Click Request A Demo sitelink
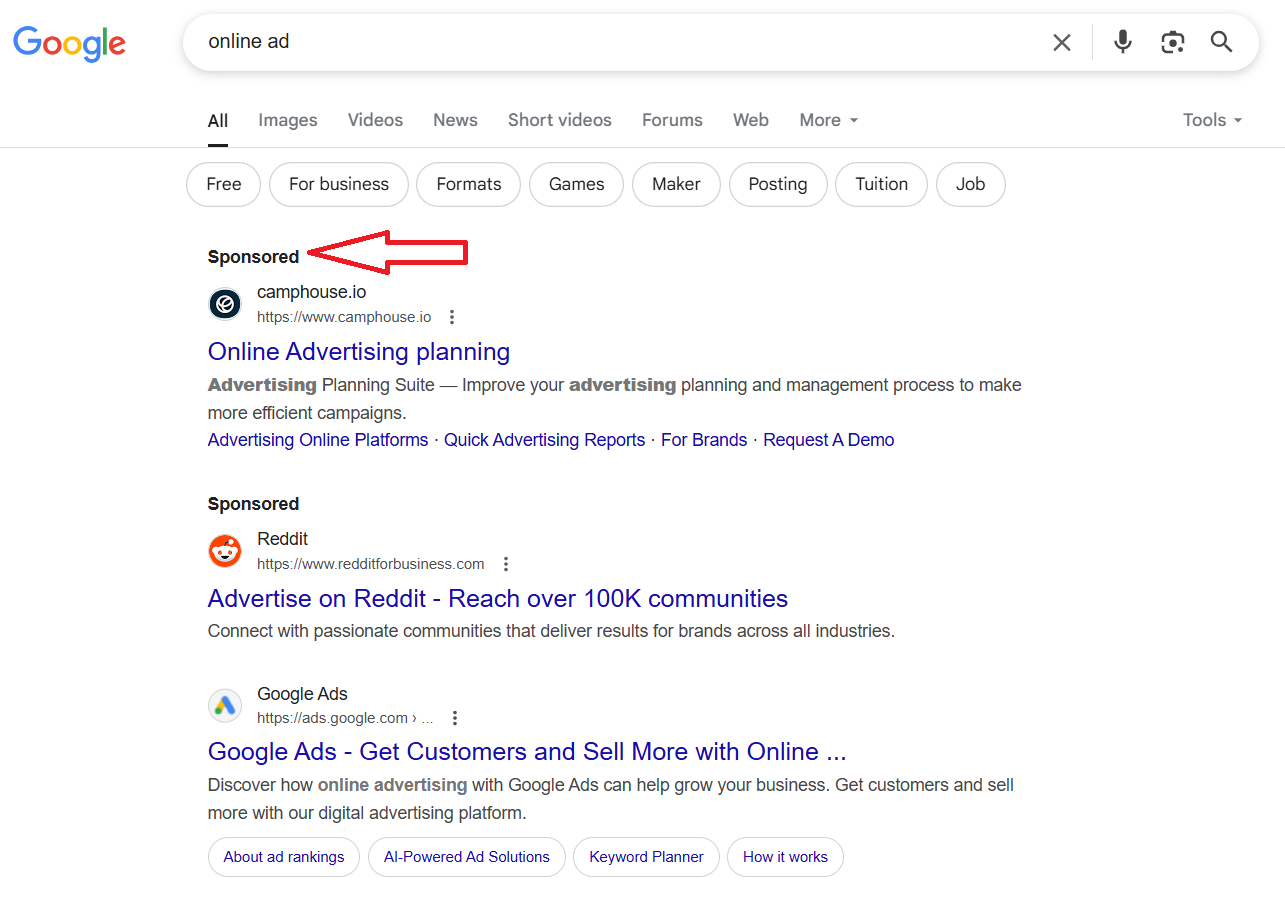The width and height of the screenshot is (1285, 897). pos(829,440)
